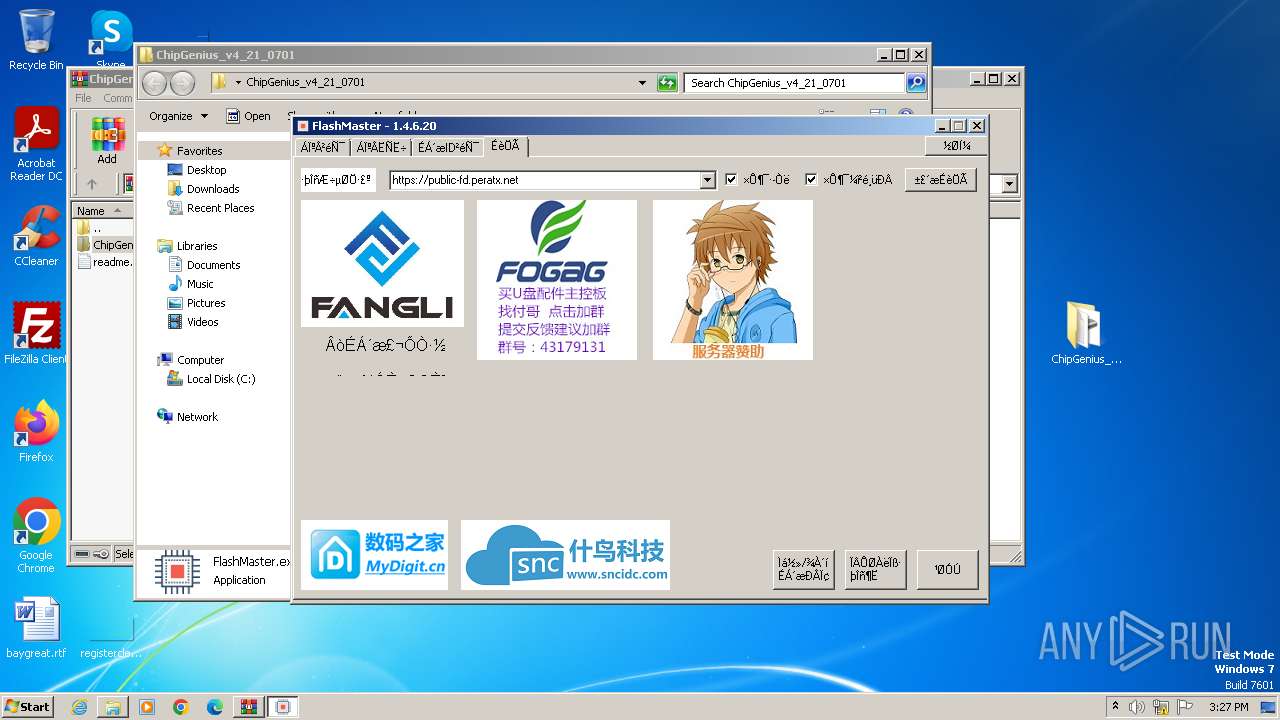Screen dimensions: 1280x720
Task: Select Desktop under Favorites
Action: tap(206, 170)
